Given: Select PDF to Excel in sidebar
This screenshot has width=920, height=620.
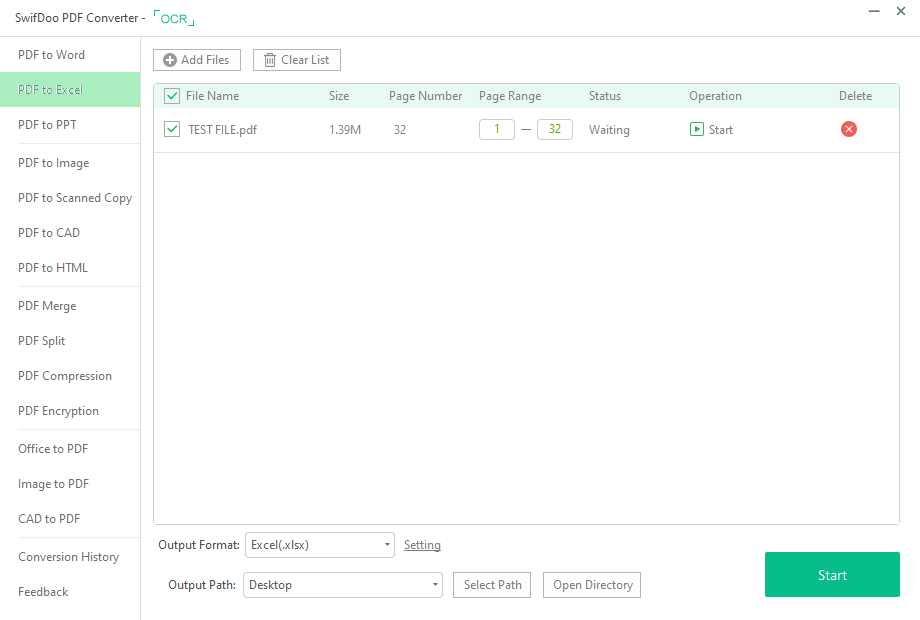Looking at the screenshot, I should coord(70,90).
